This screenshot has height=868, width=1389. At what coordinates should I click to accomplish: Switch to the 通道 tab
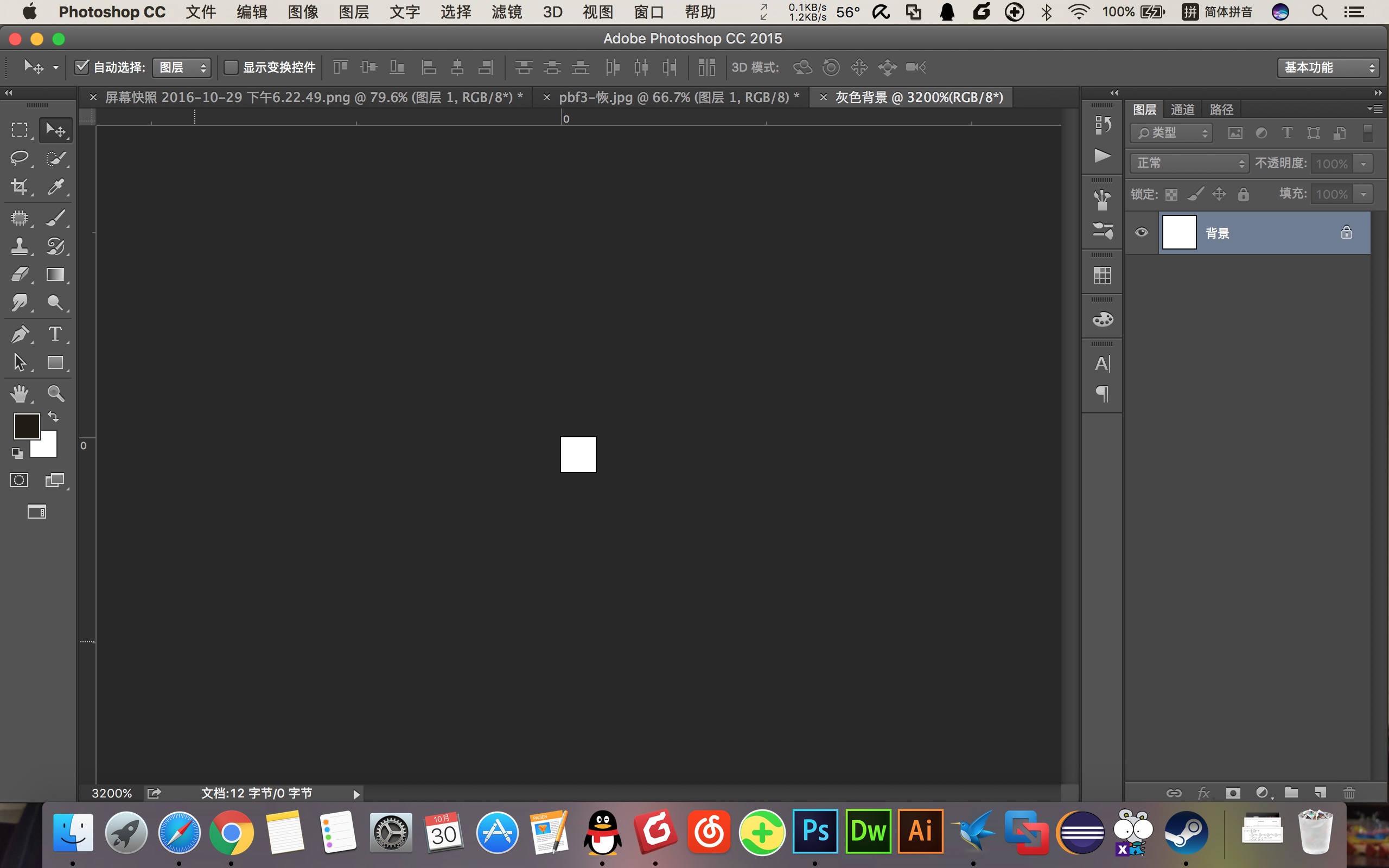pyautogui.click(x=1182, y=109)
